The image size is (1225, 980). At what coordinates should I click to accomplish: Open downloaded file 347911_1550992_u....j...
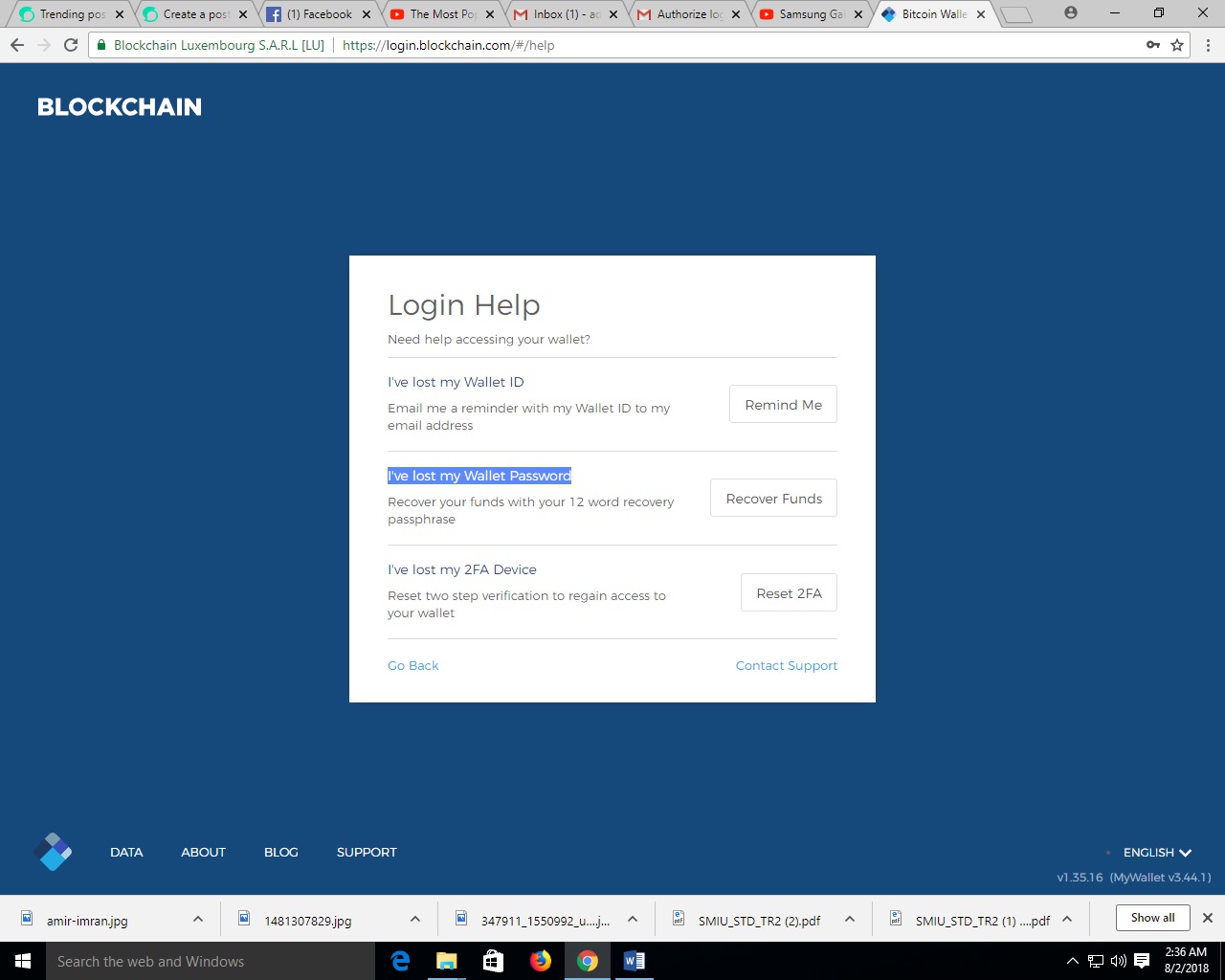click(546, 921)
